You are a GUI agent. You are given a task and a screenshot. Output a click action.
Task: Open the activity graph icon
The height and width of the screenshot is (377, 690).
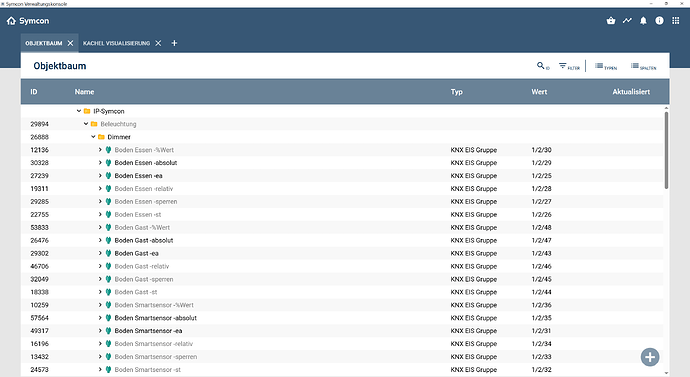627,21
